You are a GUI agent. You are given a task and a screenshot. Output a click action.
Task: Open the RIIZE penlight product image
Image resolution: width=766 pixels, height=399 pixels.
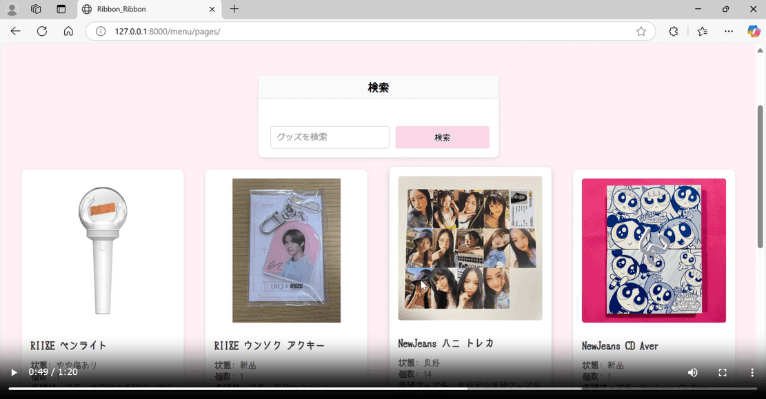point(103,250)
